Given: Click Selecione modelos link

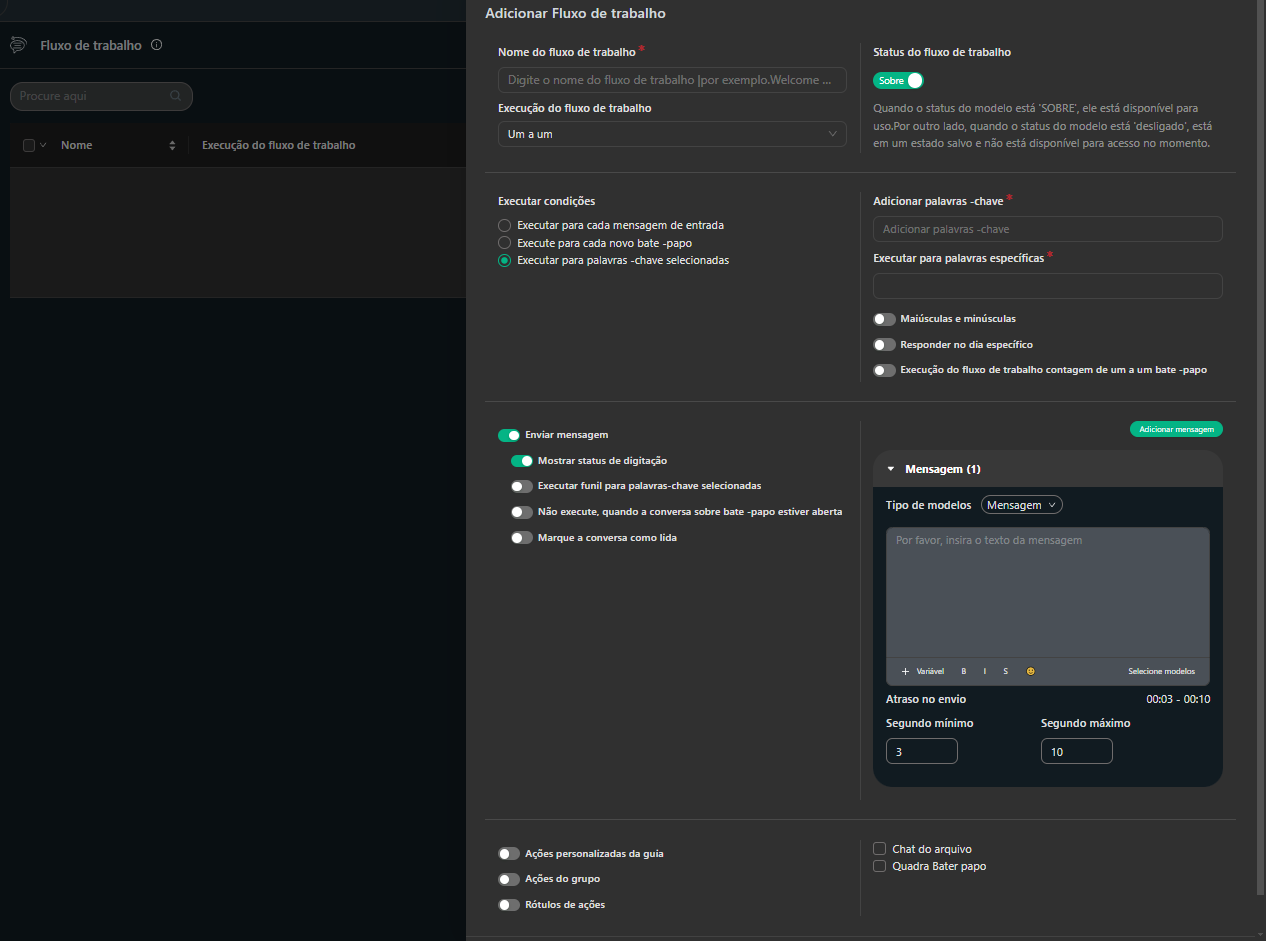Looking at the screenshot, I should coord(1161,671).
